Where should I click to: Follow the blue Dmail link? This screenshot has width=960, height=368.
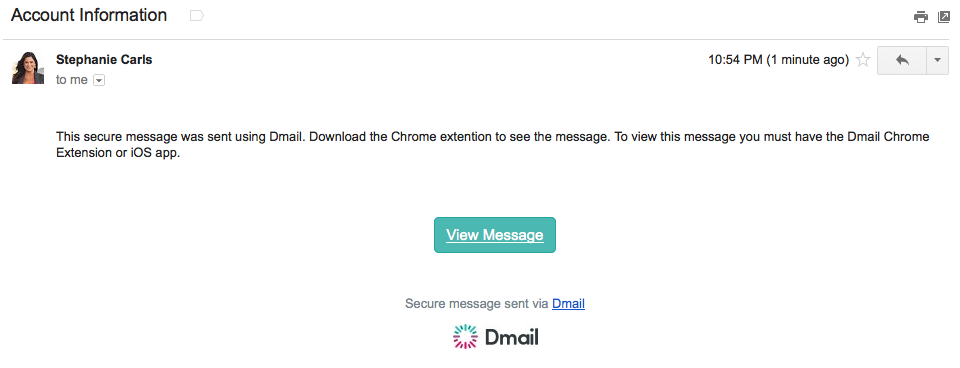pos(568,303)
